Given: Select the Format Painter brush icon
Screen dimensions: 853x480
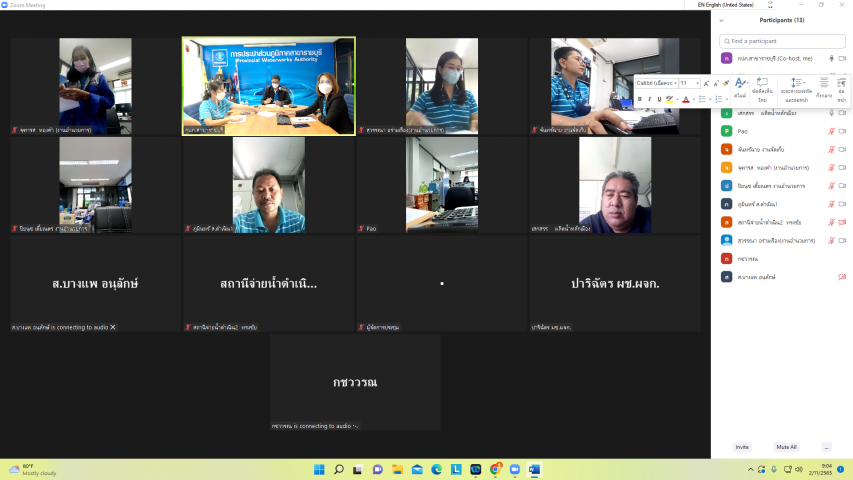Looking at the screenshot, I should (x=726, y=83).
